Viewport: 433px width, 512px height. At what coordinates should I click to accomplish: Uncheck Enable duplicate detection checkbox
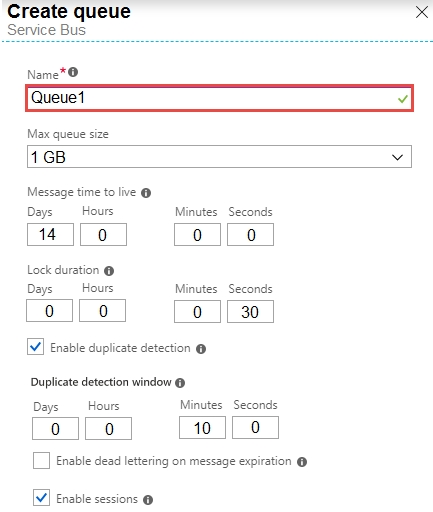click(x=35, y=347)
